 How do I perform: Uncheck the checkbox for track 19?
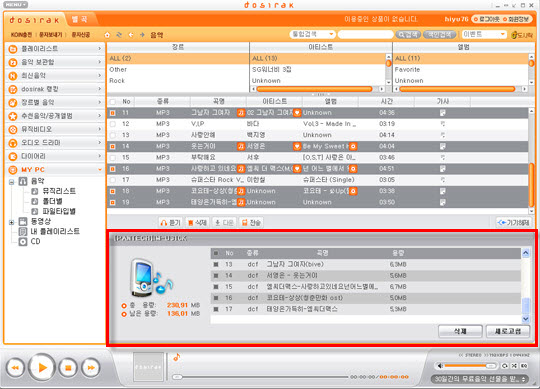click(x=113, y=202)
